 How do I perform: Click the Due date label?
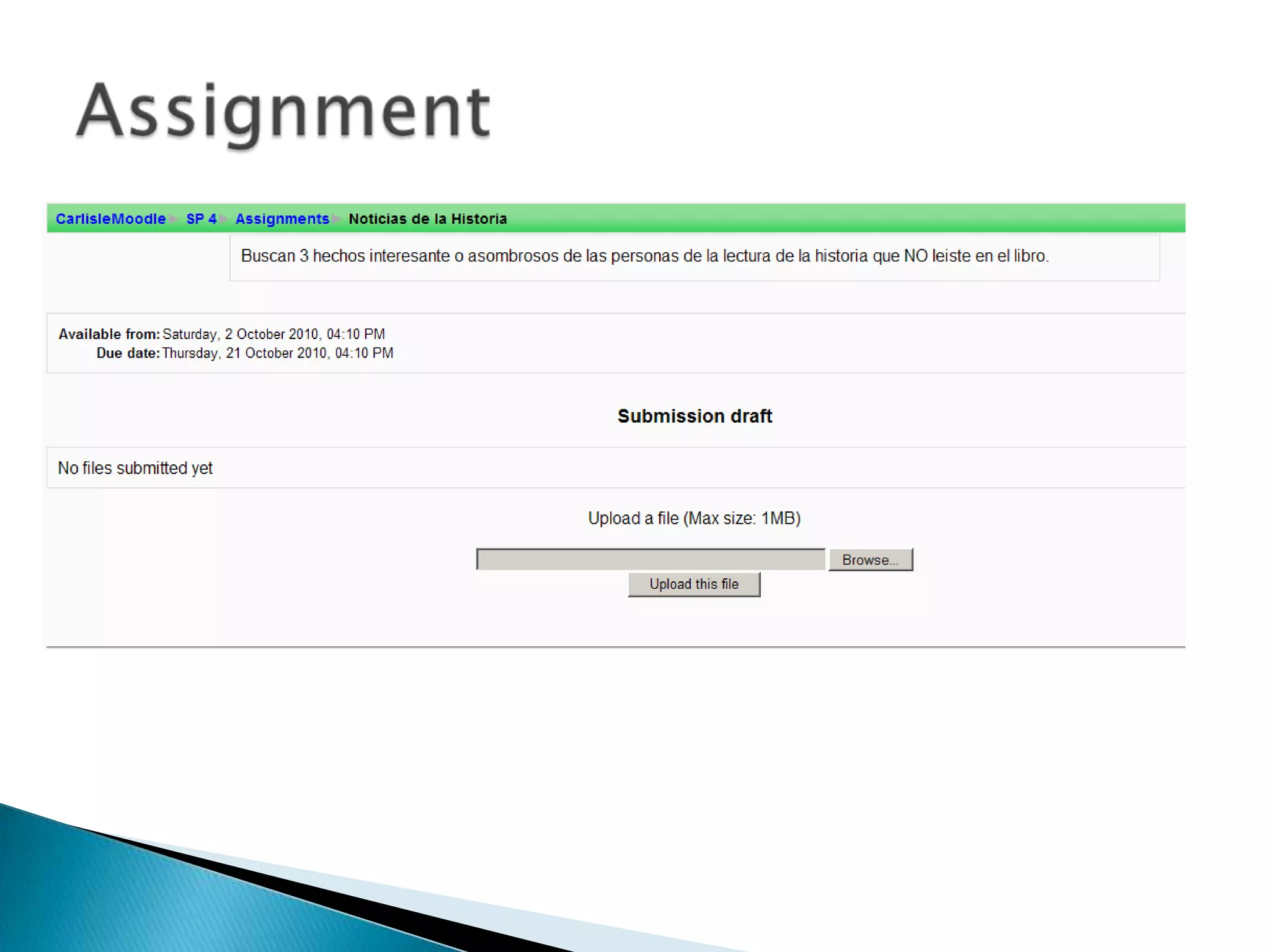coord(128,353)
